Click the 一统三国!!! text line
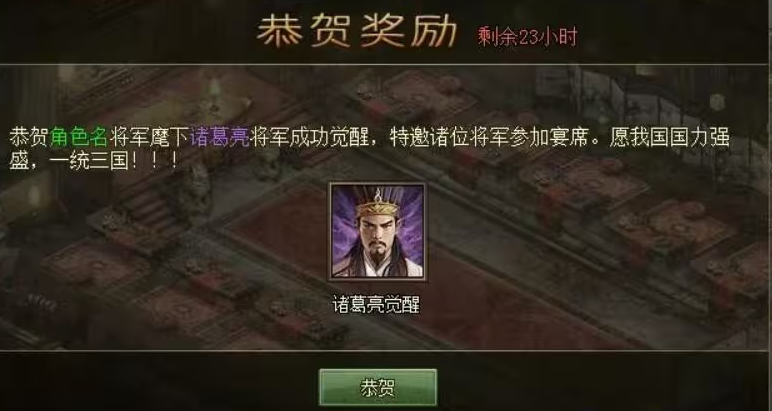The image size is (772, 411). pyautogui.click(x=114, y=161)
